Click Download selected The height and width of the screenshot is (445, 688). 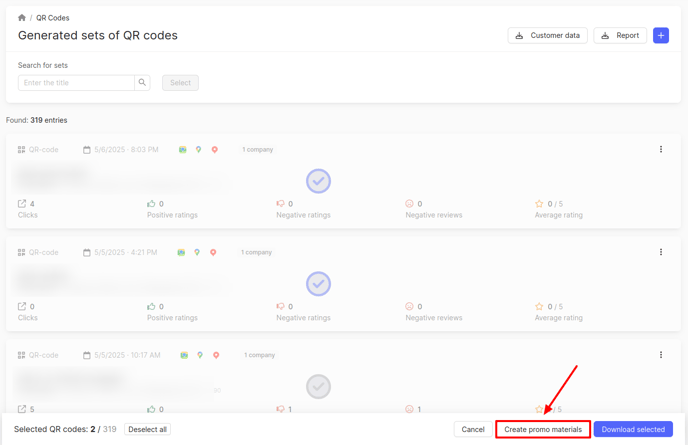point(633,429)
